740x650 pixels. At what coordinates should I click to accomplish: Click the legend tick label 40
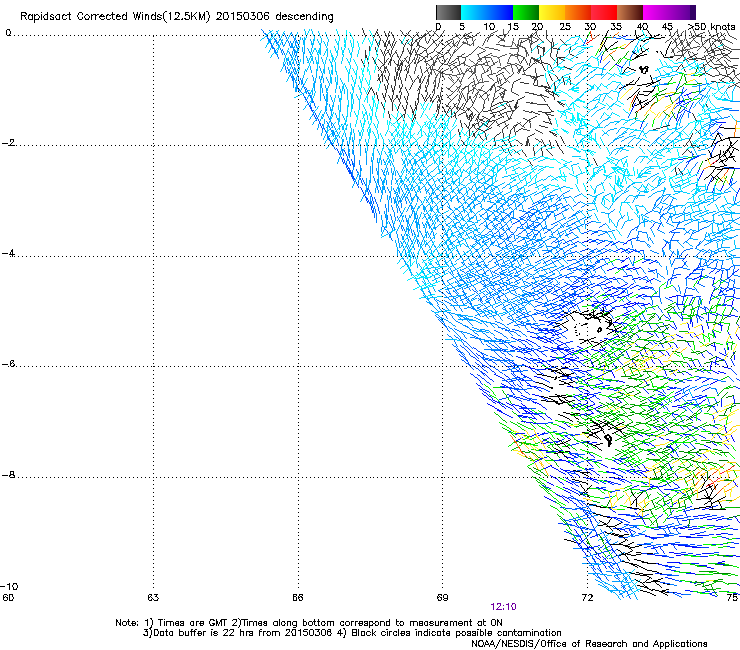642,27
